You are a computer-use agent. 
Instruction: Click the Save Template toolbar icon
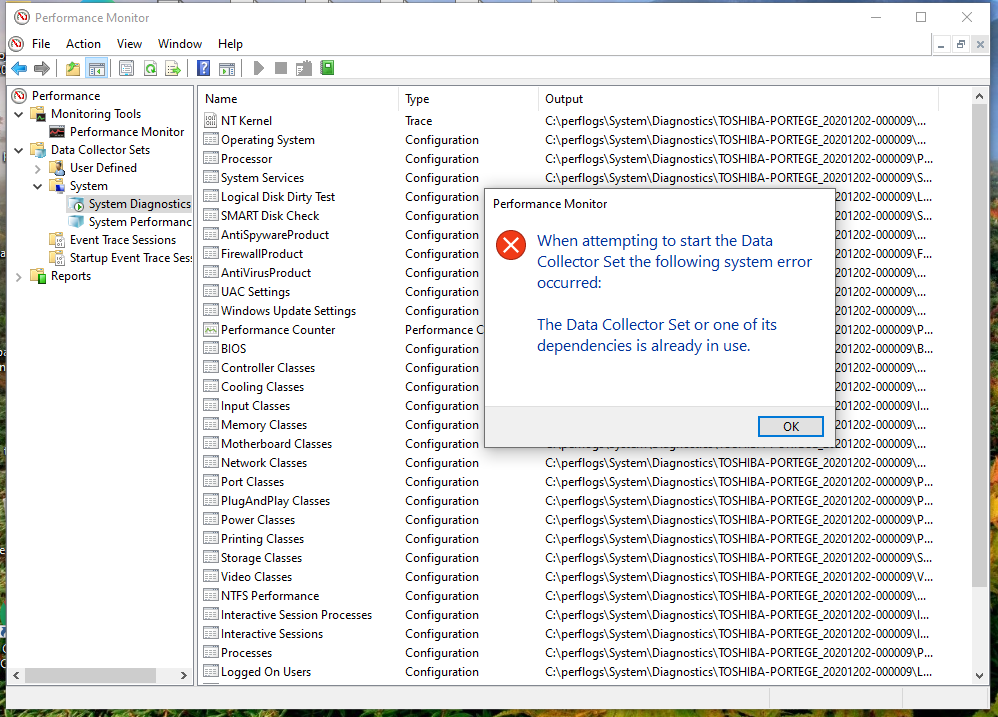click(304, 68)
